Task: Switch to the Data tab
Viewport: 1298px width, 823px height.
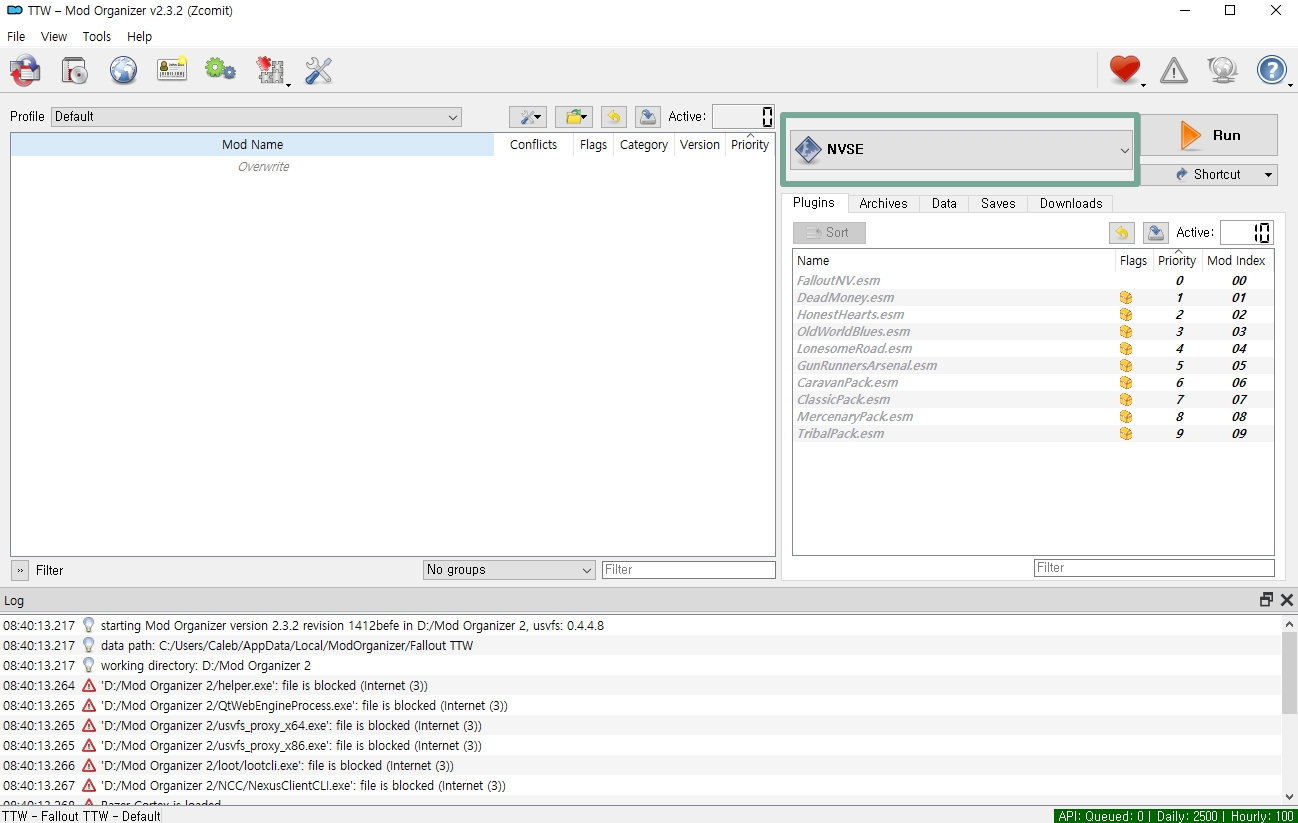Action: 944,203
